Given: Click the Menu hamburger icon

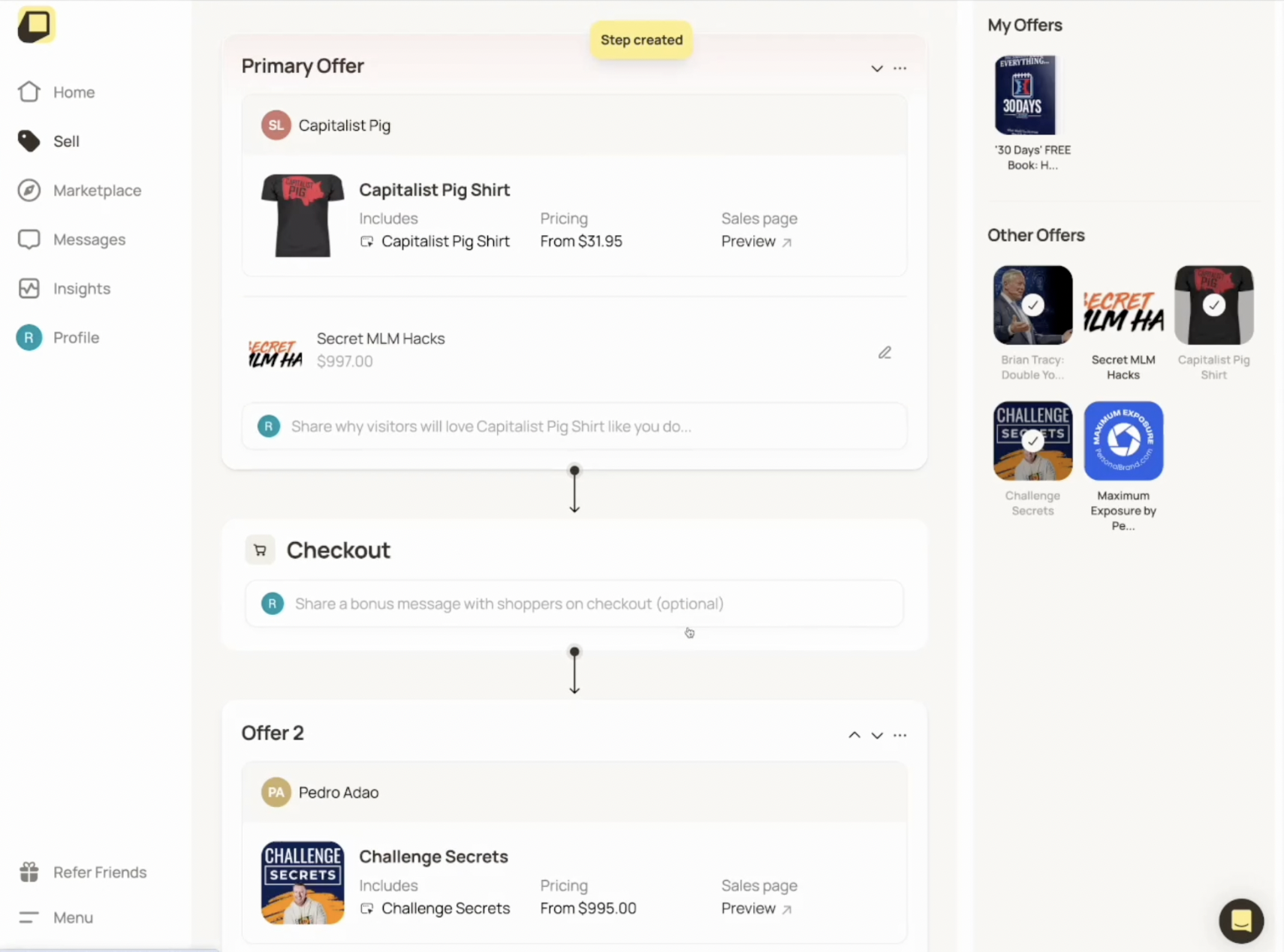Looking at the screenshot, I should [29, 917].
